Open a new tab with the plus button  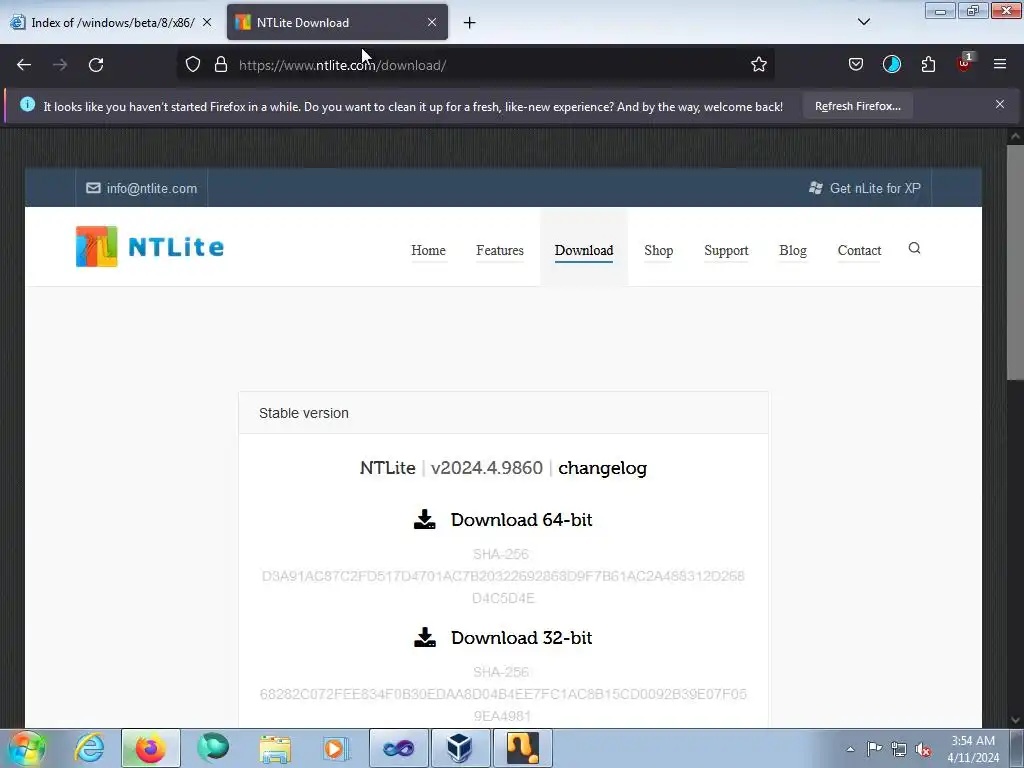(x=470, y=23)
